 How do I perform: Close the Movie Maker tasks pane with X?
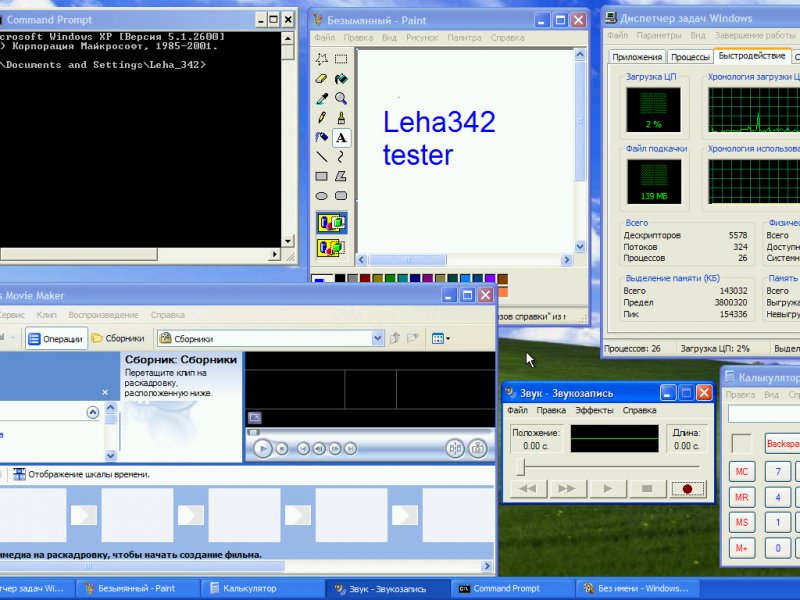(x=105, y=392)
